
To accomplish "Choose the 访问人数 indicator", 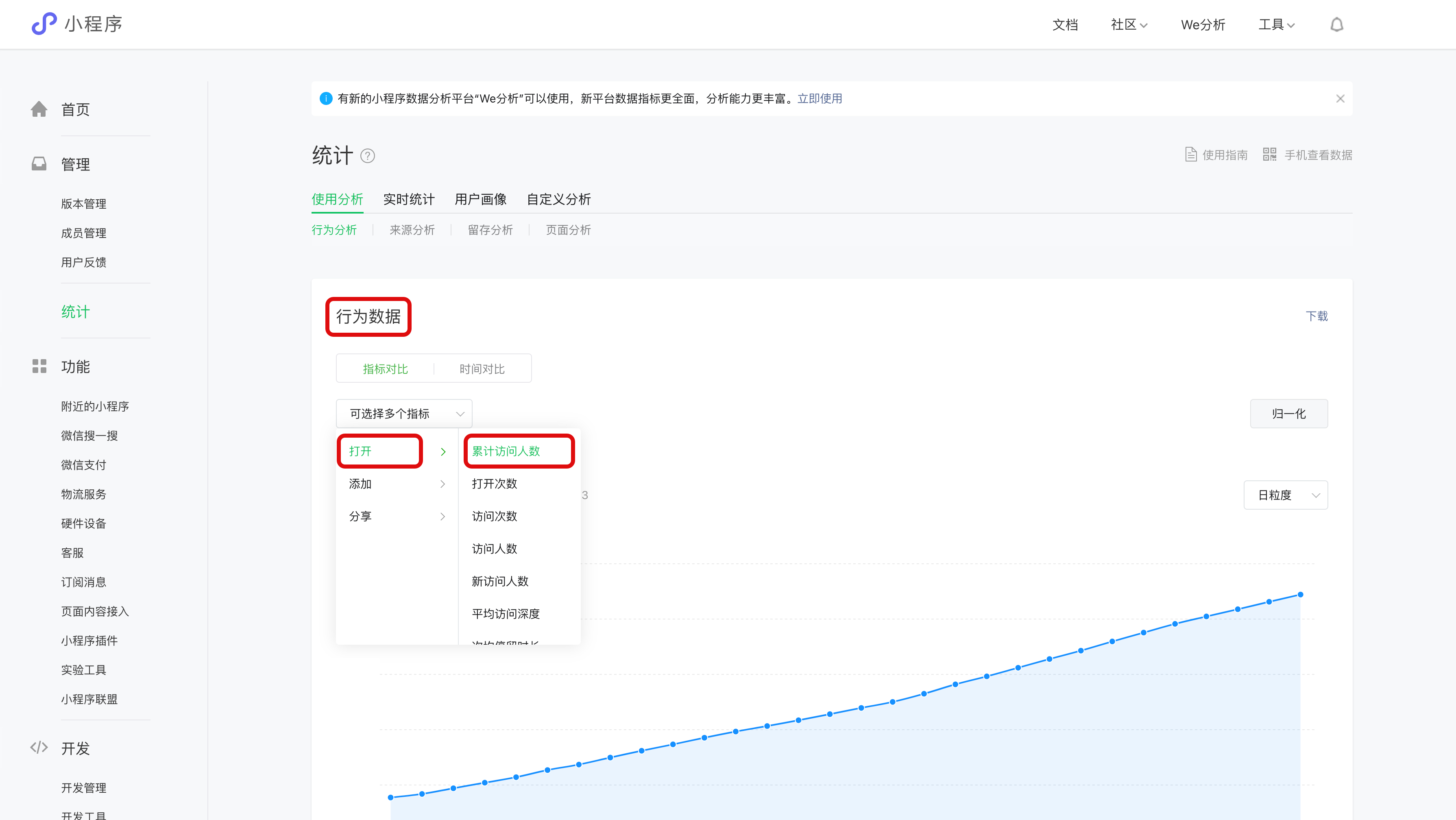I will (x=495, y=549).
